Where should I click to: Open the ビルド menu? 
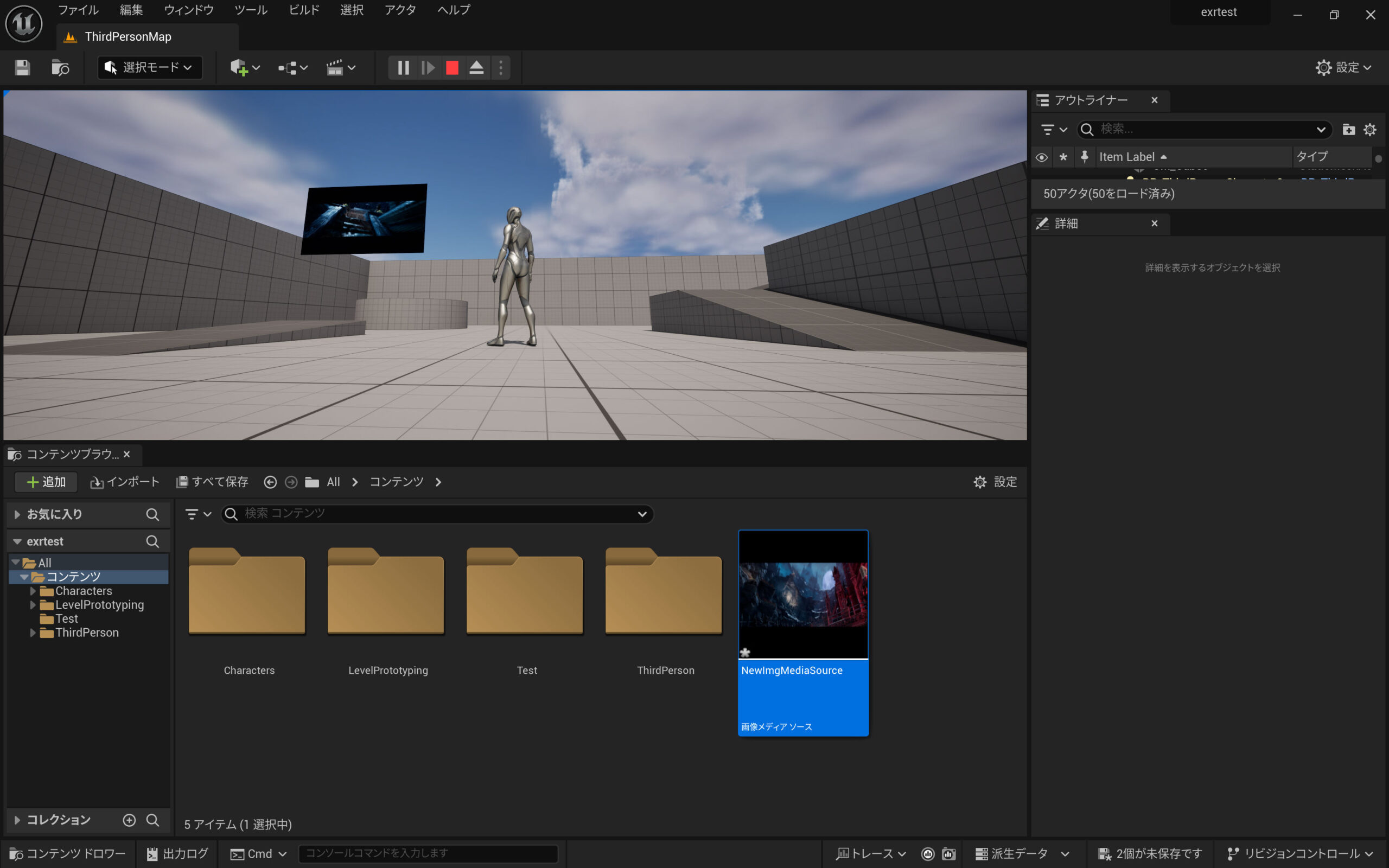pyautogui.click(x=304, y=10)
